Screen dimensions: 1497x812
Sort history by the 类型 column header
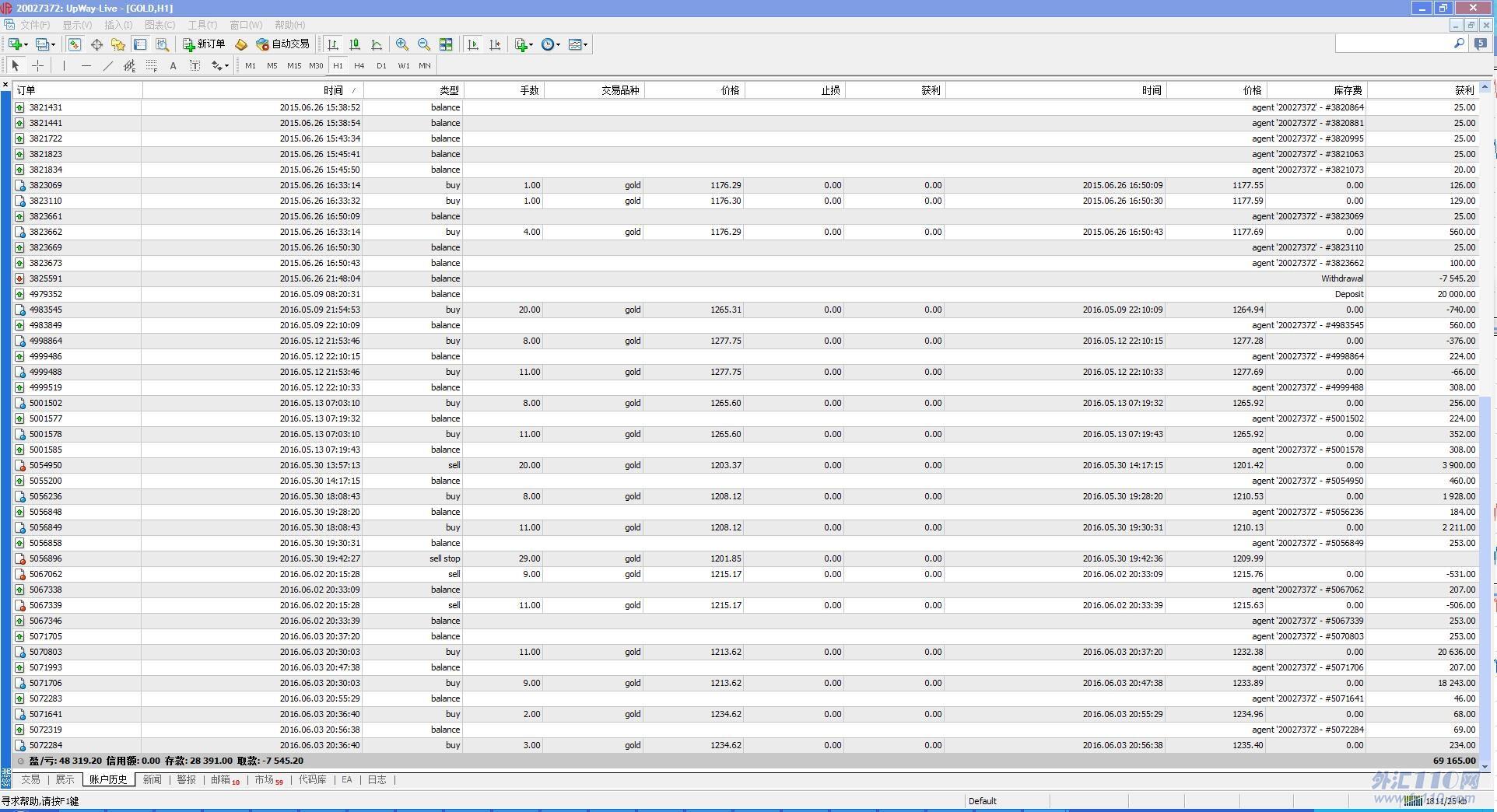(413, 90)
